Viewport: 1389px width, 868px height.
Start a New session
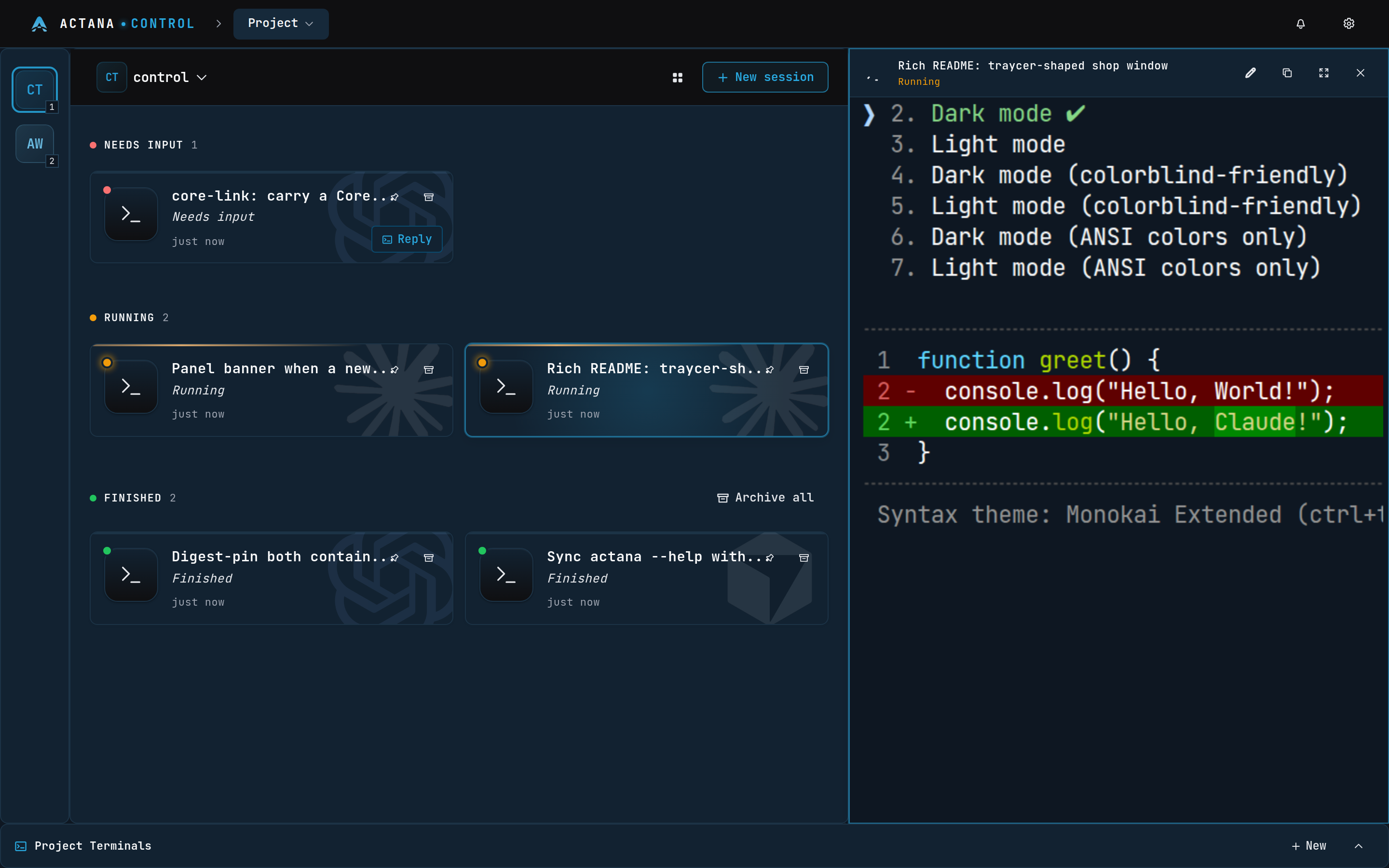(765, 78)
